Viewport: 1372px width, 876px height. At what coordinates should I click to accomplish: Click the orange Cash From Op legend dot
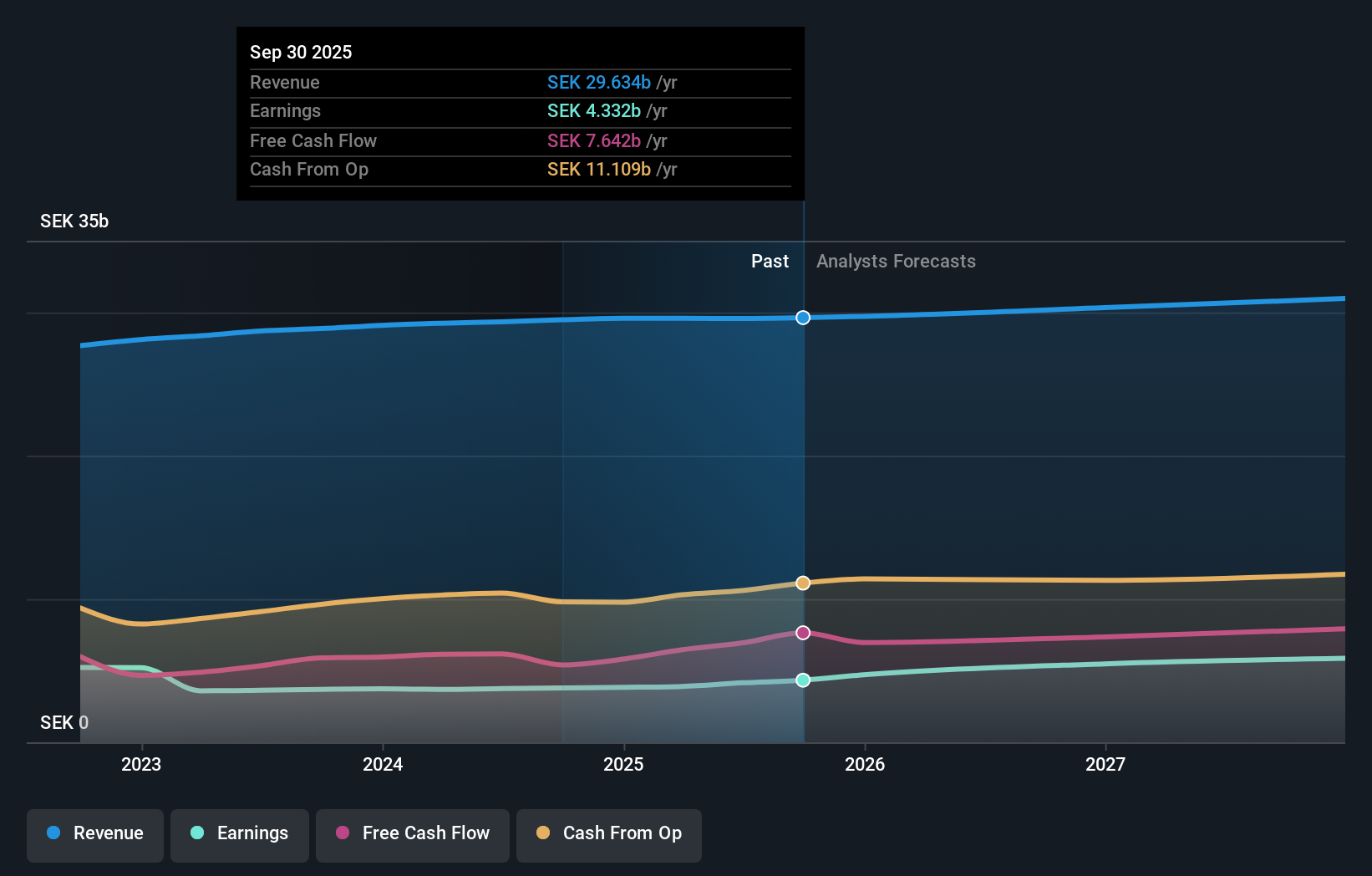542,833
